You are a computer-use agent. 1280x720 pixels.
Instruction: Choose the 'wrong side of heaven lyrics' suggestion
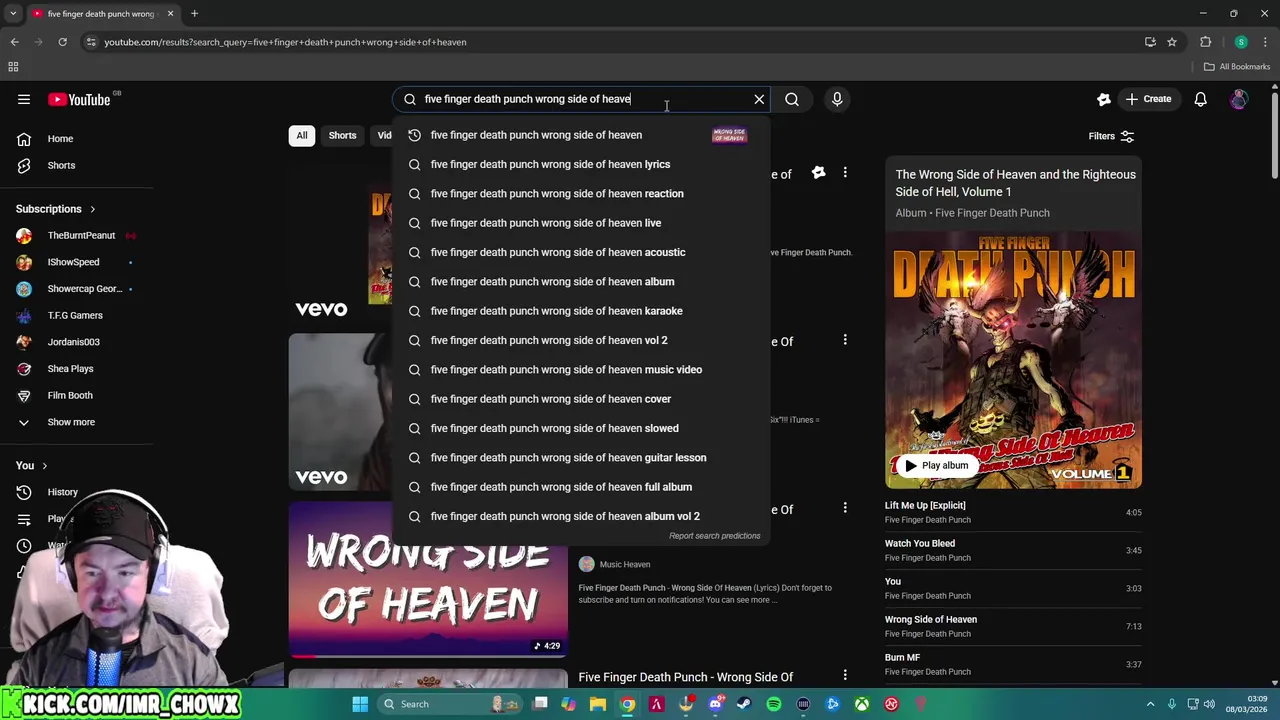pos(581,164)
